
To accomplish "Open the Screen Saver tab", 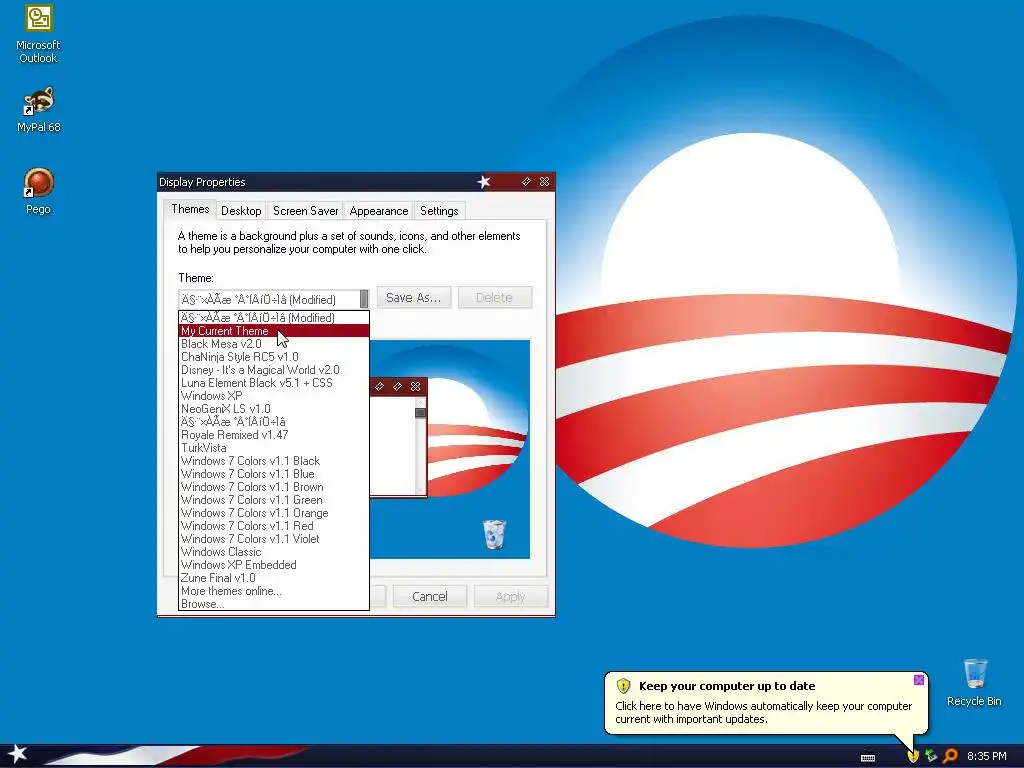I will pos(306,211).
